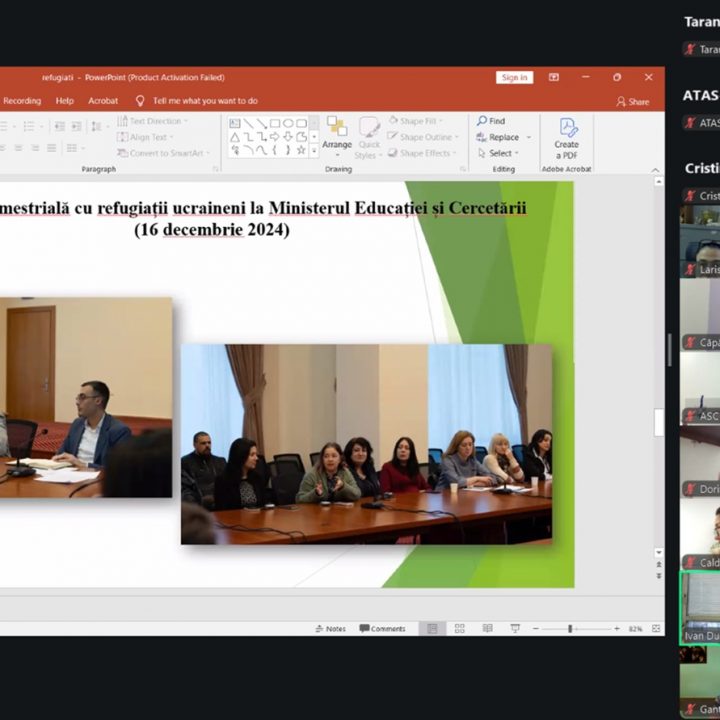
Task: Open the Acrobat ribbon tab
Action: 103,101
